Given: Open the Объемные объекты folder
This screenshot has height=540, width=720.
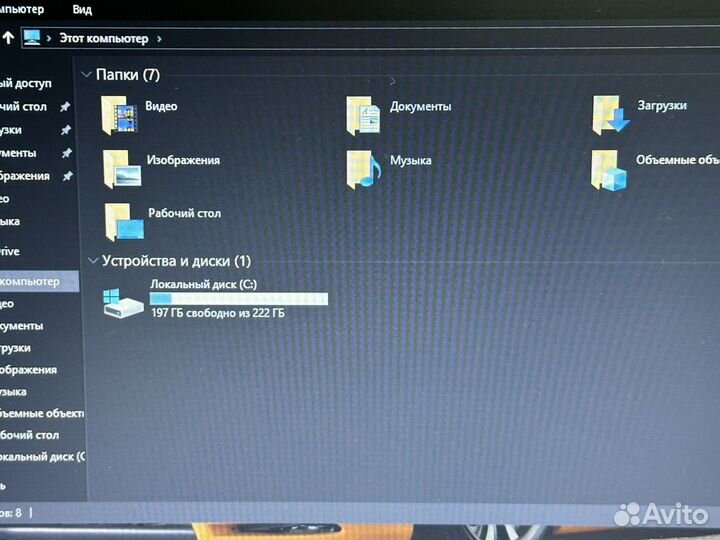Looking at the screenshot, I should [609, 169].
